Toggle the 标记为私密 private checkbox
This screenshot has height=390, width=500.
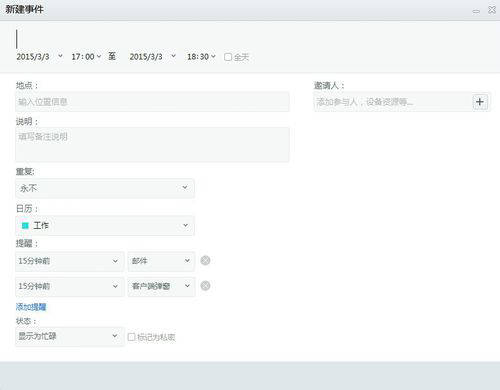[131, 337]
